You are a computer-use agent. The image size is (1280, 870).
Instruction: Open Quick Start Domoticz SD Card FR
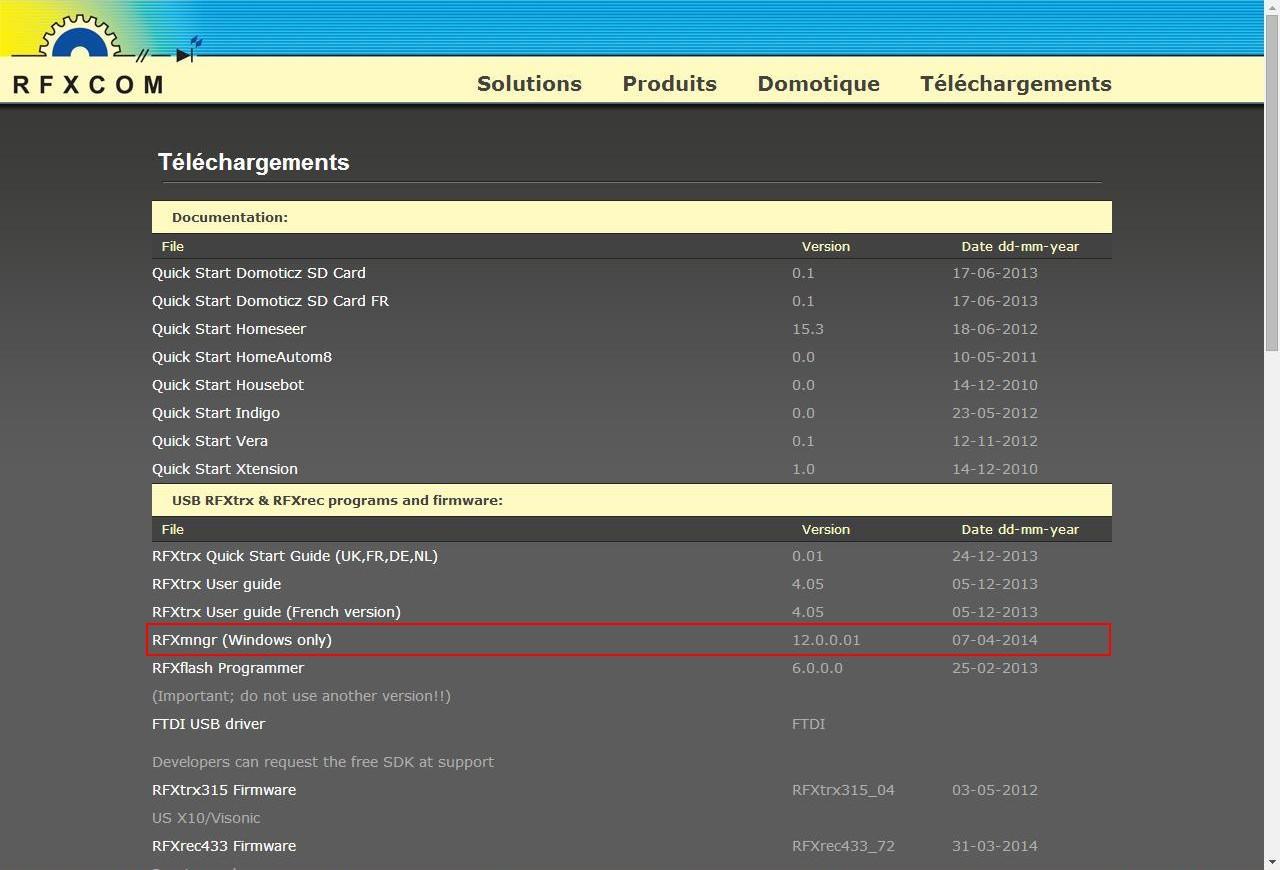pos(270,301)
